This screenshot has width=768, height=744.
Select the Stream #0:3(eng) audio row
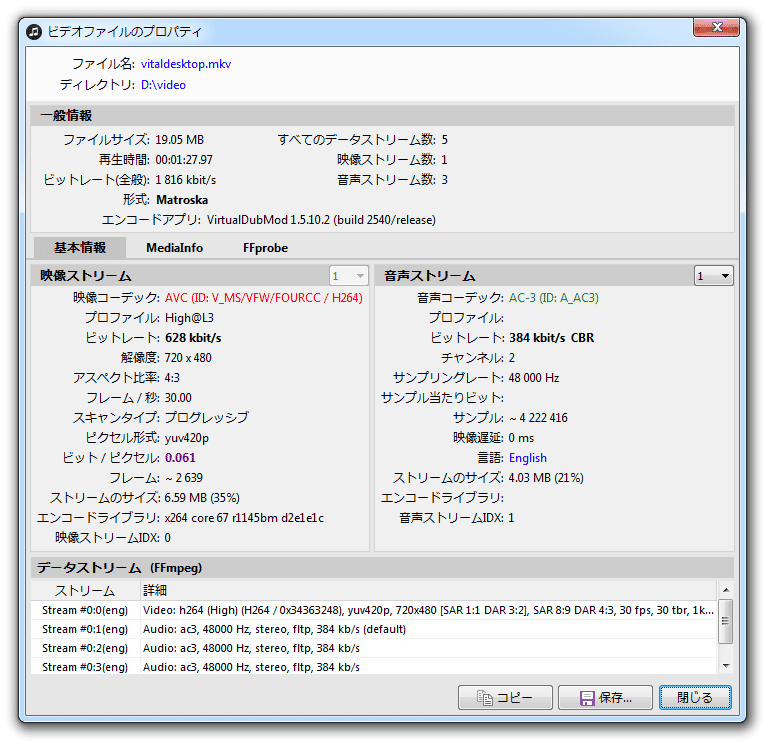point(374,667)
